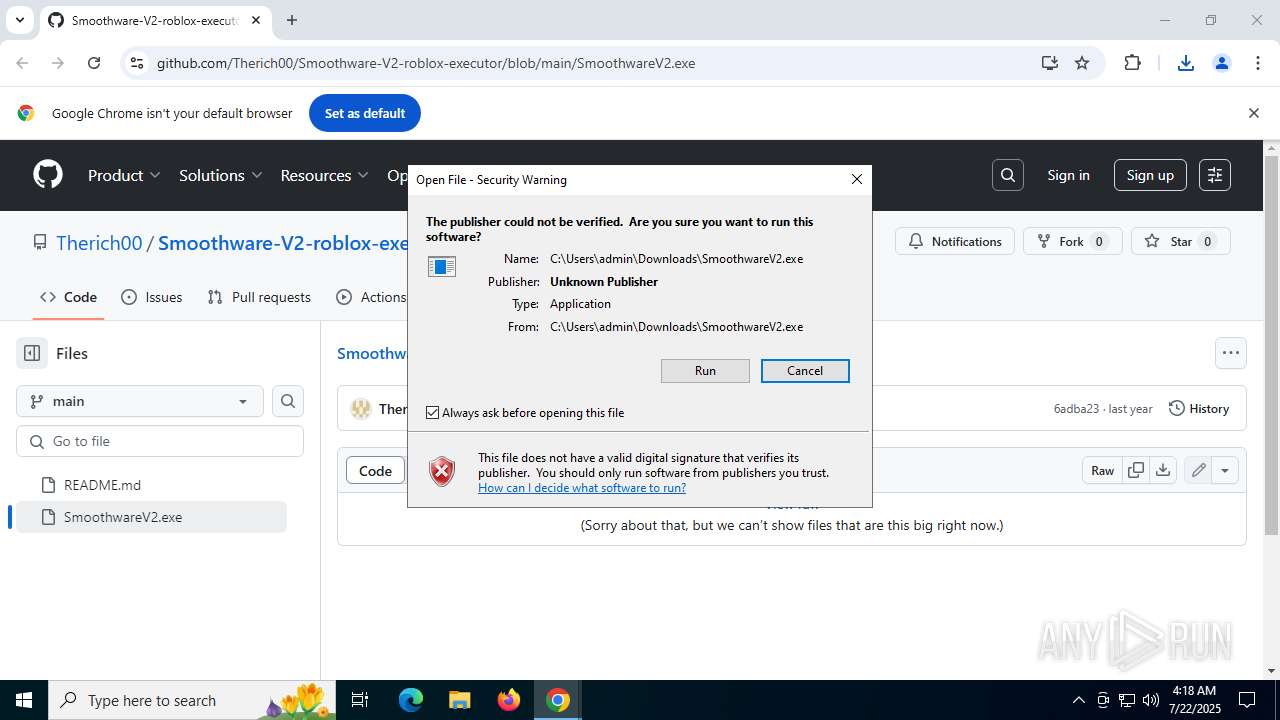Close the Open File Security Warning dialog
Viewport: 1280px width, 720px height.
tap(856, 179)
